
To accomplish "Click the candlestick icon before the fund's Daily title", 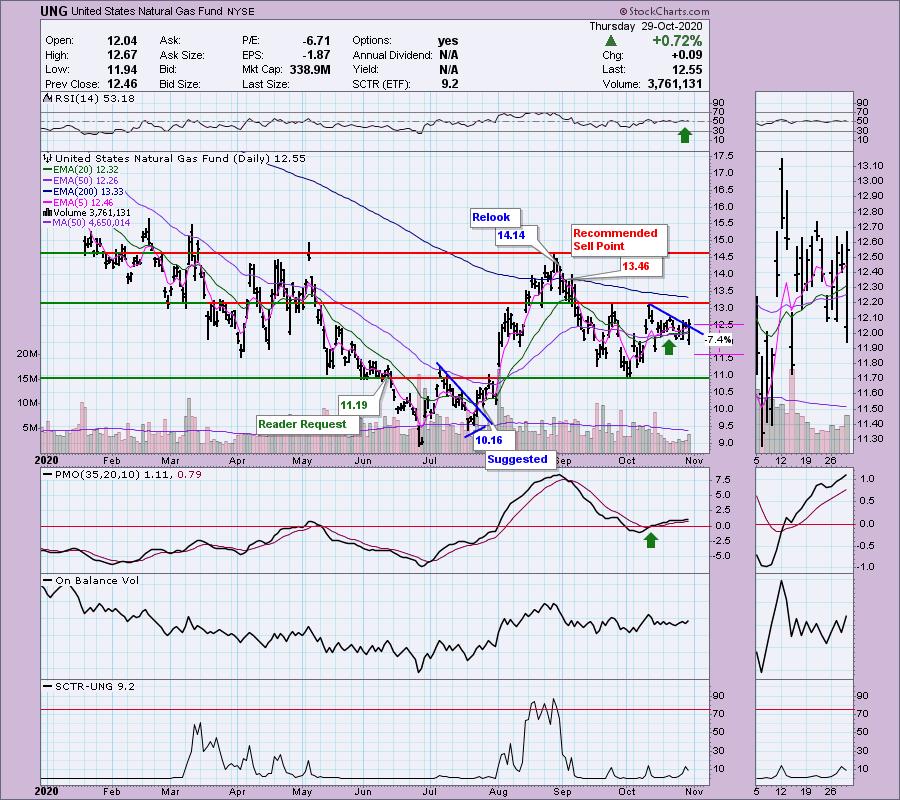I will pyautogui.click(x=48, y=158).
